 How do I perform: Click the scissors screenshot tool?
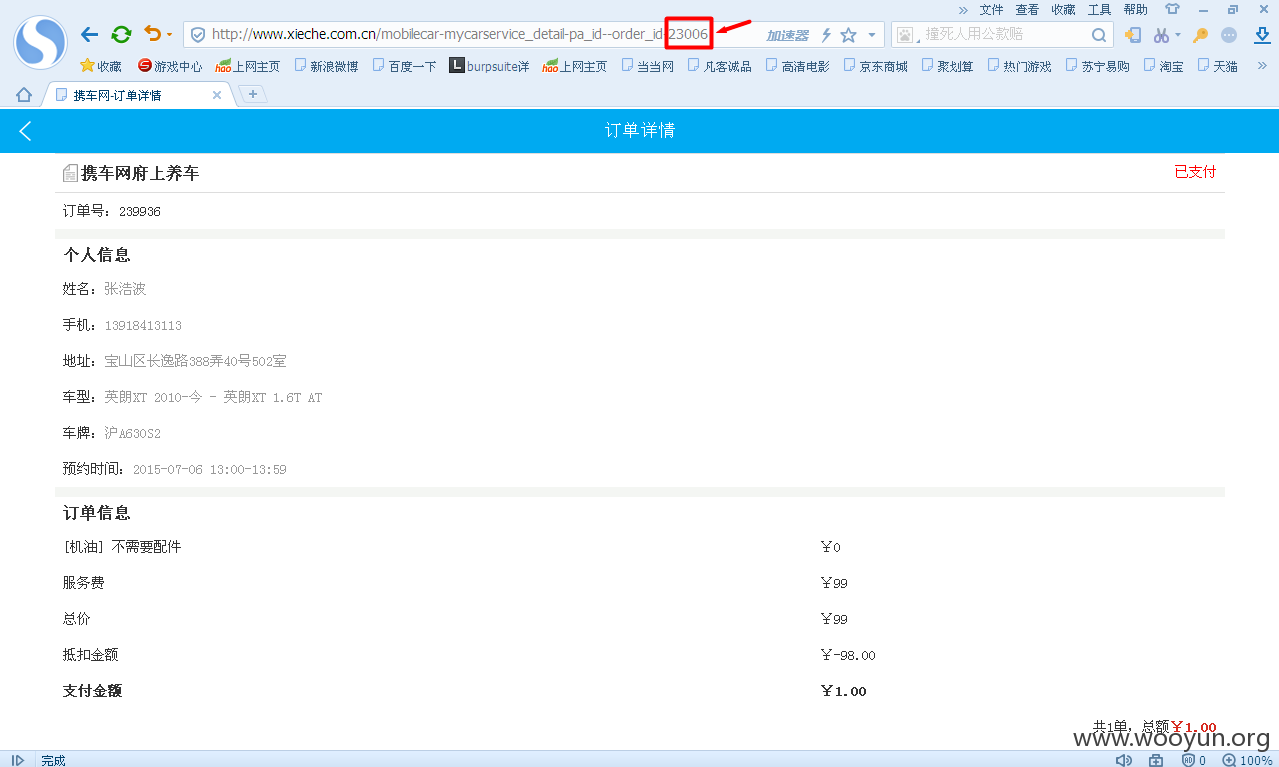(x=1161, y=35)
